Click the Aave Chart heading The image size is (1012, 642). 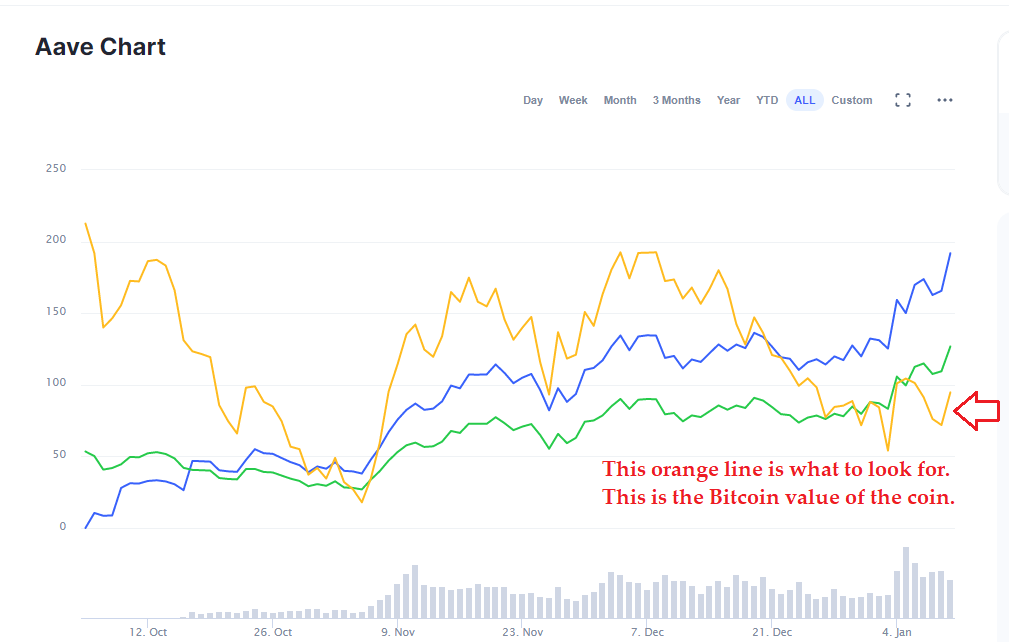(100, 47)
